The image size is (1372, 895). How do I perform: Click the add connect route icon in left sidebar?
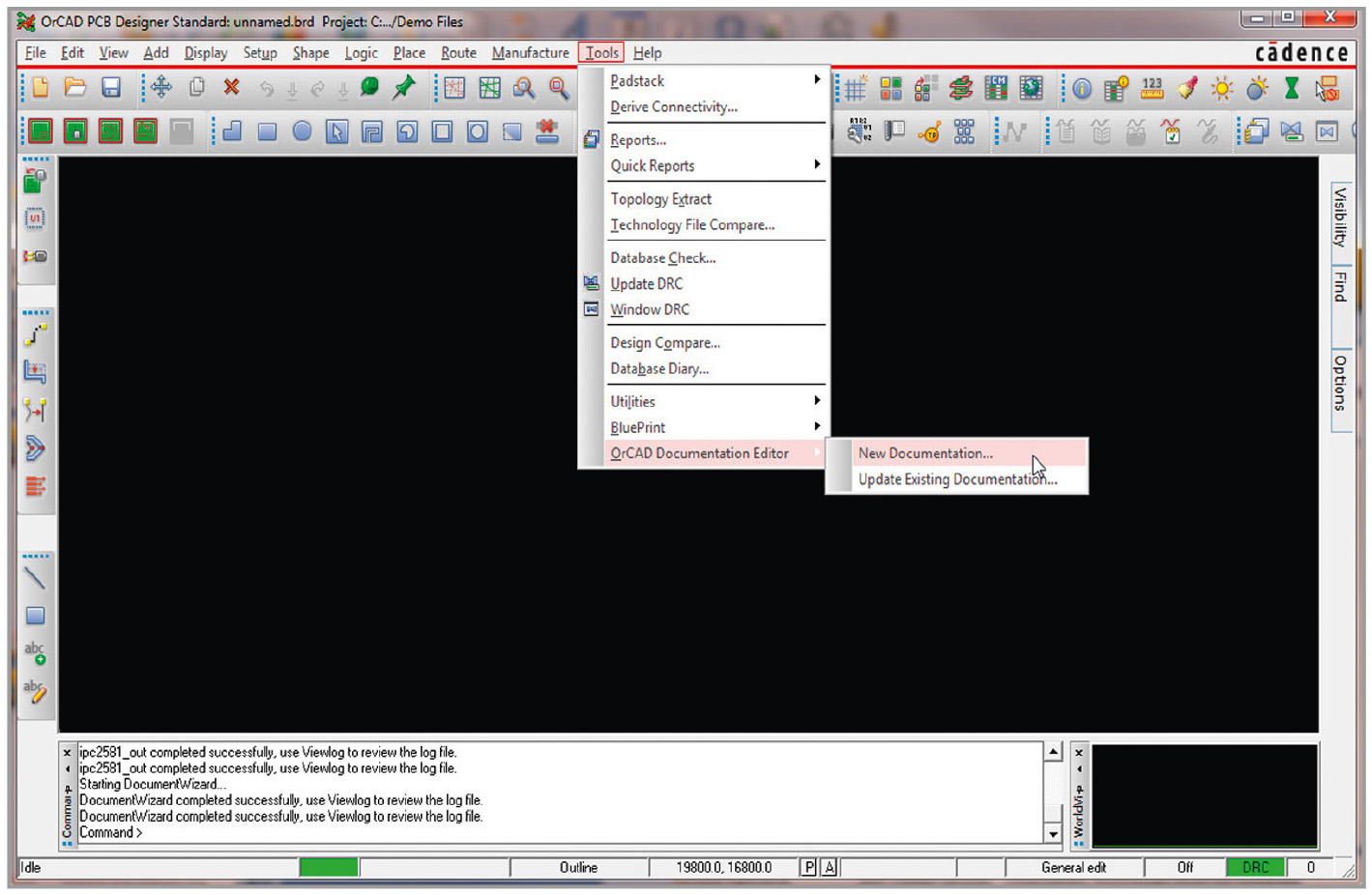pos(35,334)
